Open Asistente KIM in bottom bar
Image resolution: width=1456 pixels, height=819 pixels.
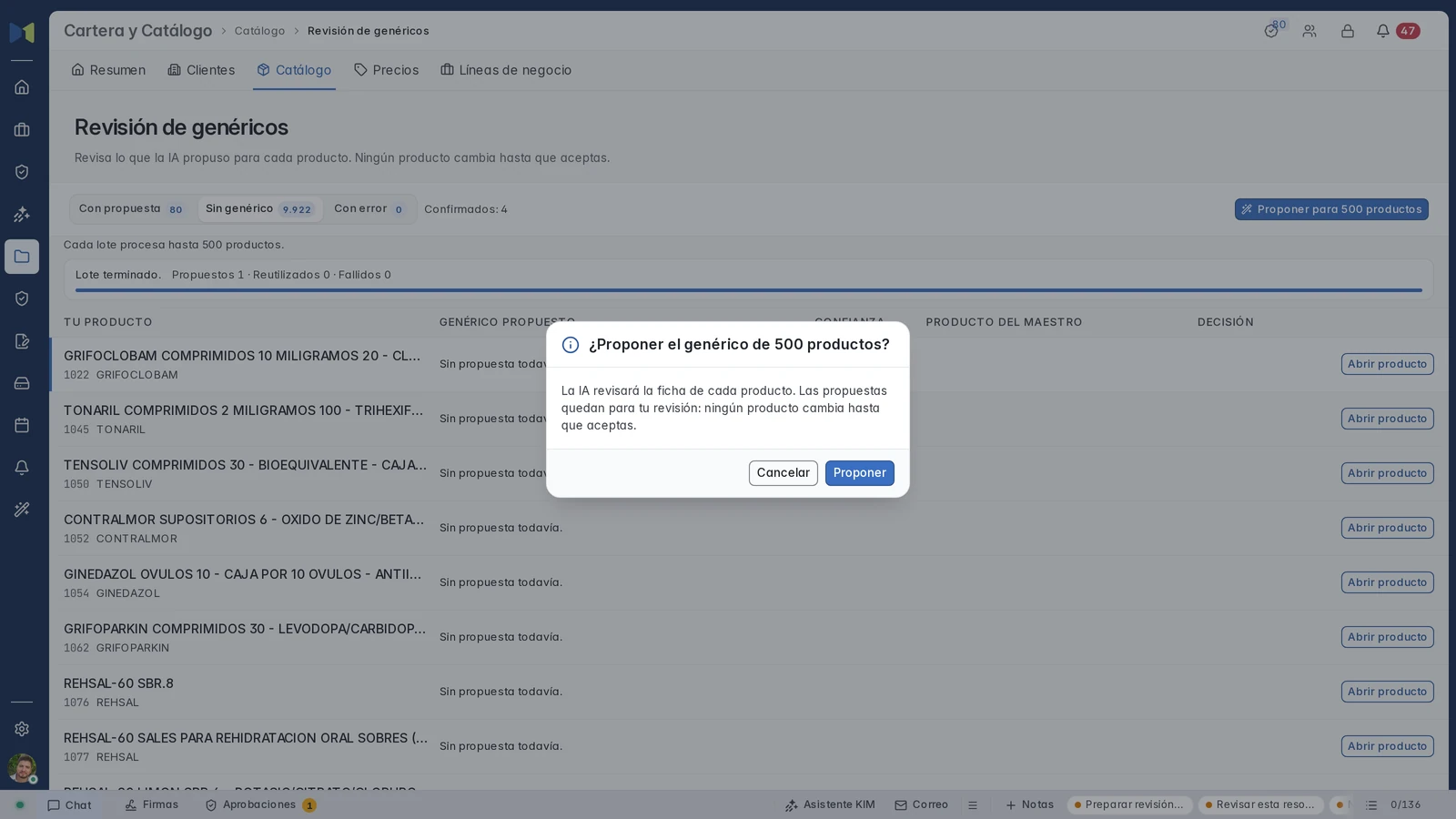(830, 805)
